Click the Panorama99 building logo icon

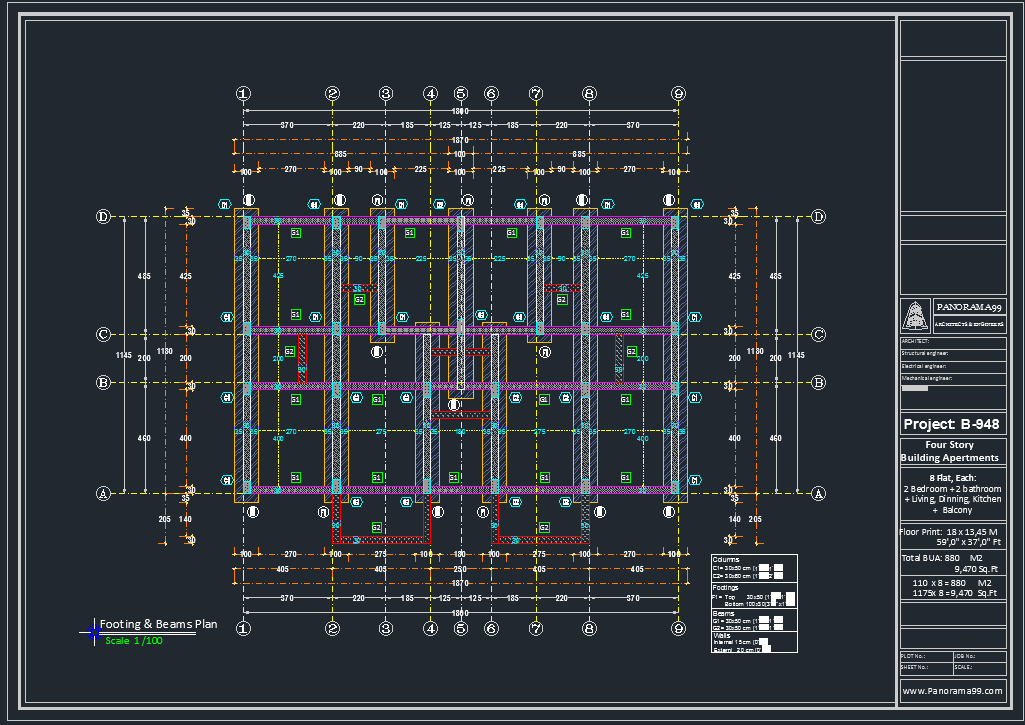coord(915,316)
